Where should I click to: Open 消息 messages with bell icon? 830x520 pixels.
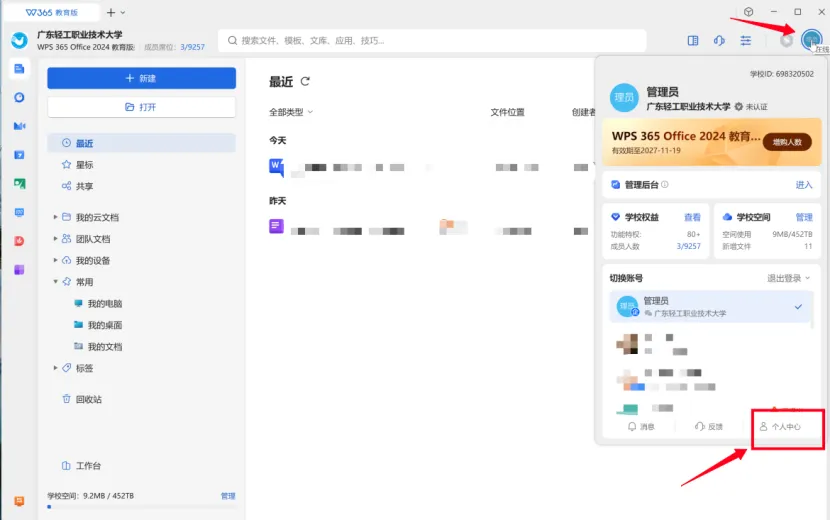click(641, 426)
